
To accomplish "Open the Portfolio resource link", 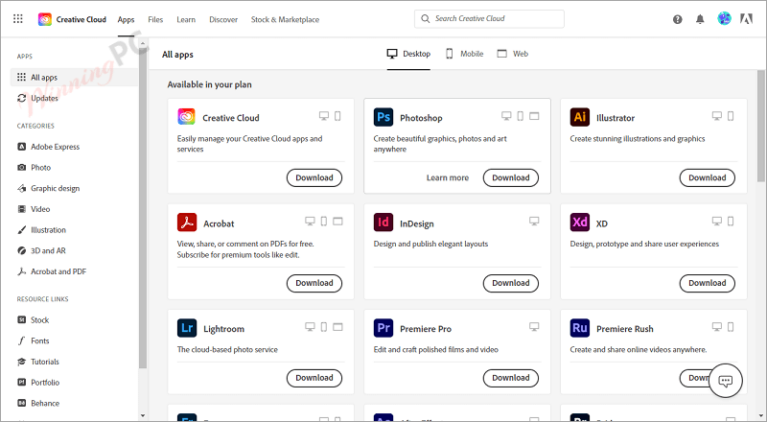I will [38, 382].
